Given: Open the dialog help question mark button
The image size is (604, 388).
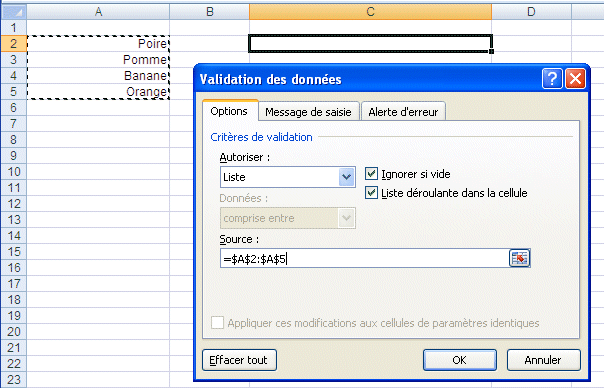Looking at the screenshot, I should [552, 79].
